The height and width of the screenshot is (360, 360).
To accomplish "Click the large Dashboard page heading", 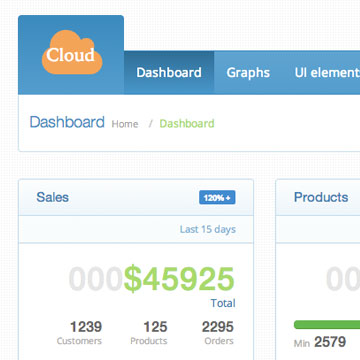I will 67,122.
